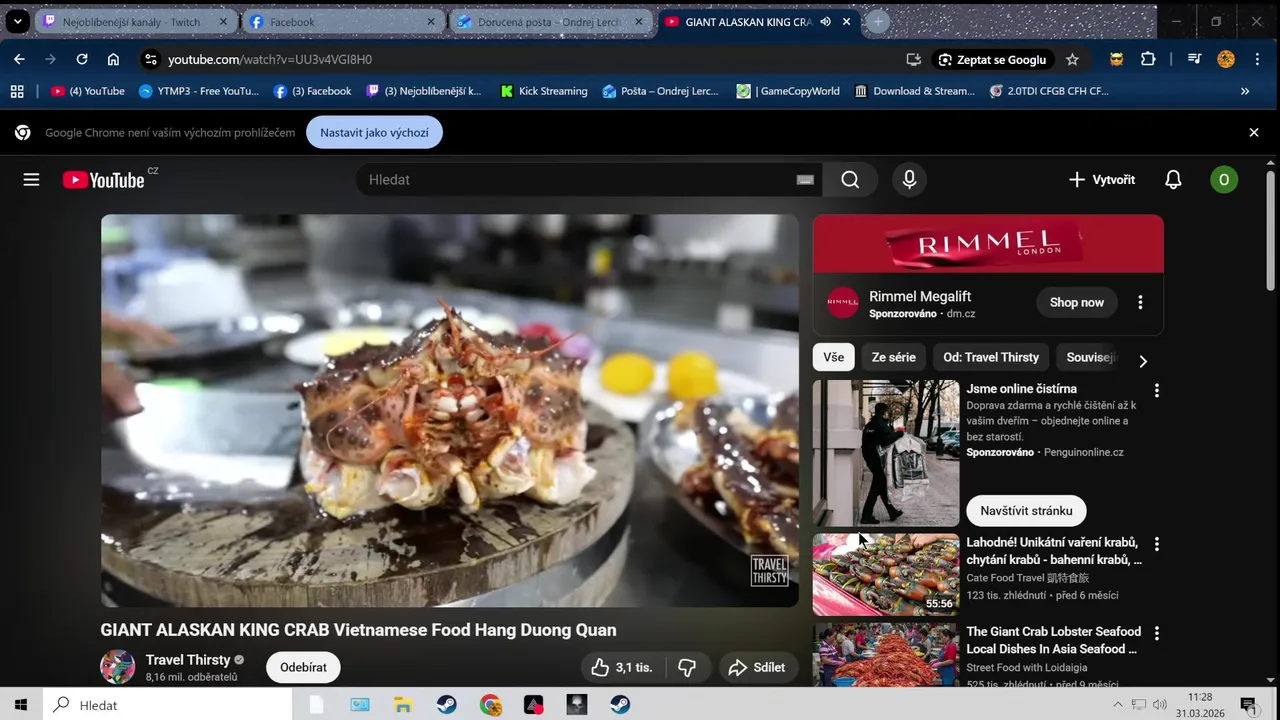Open the Kick Streaming bookmark
The width and height of the screenshot is (1280, 720).
coord(543,91)
